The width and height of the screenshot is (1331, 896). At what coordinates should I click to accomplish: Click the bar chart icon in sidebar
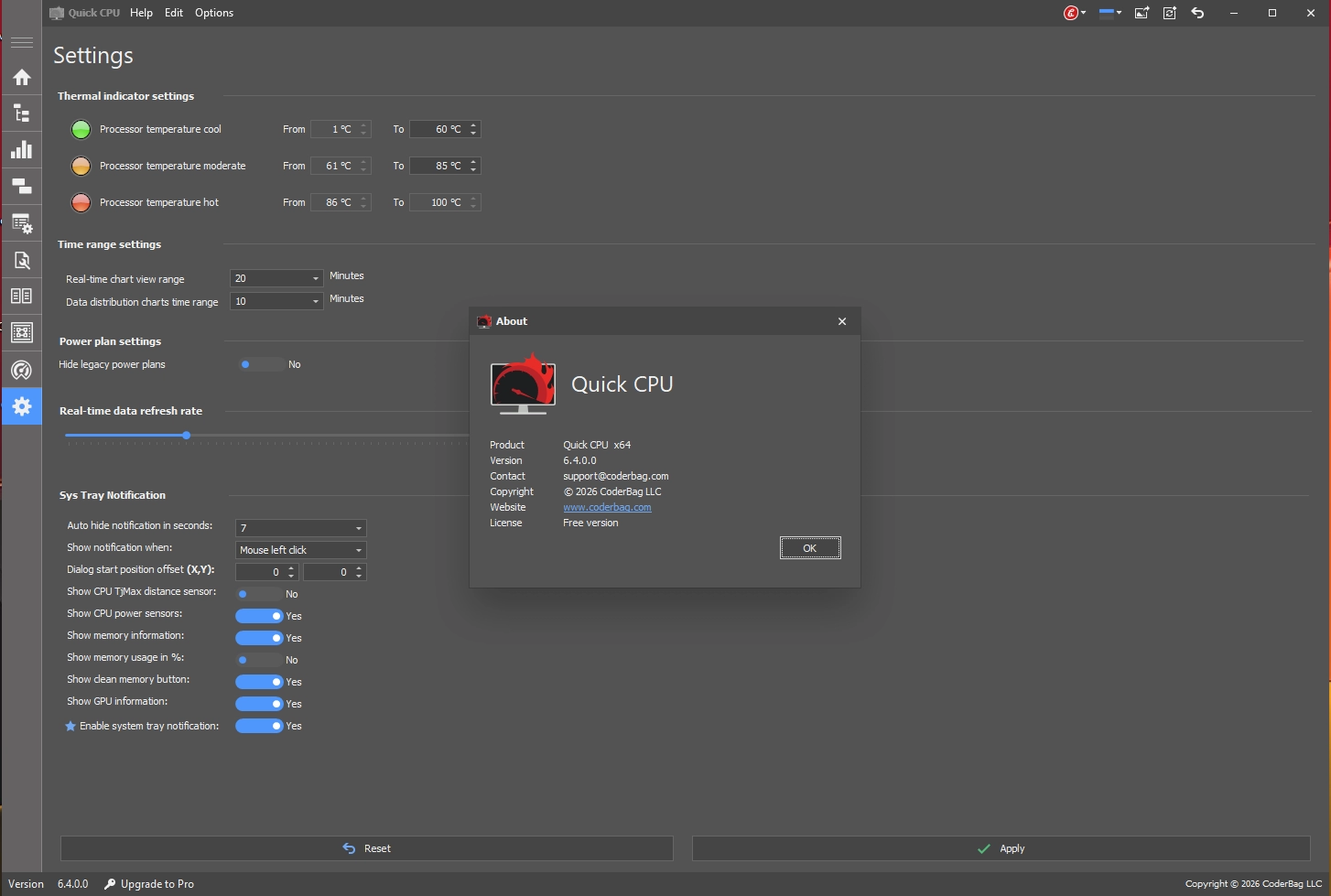click(22, 150)
